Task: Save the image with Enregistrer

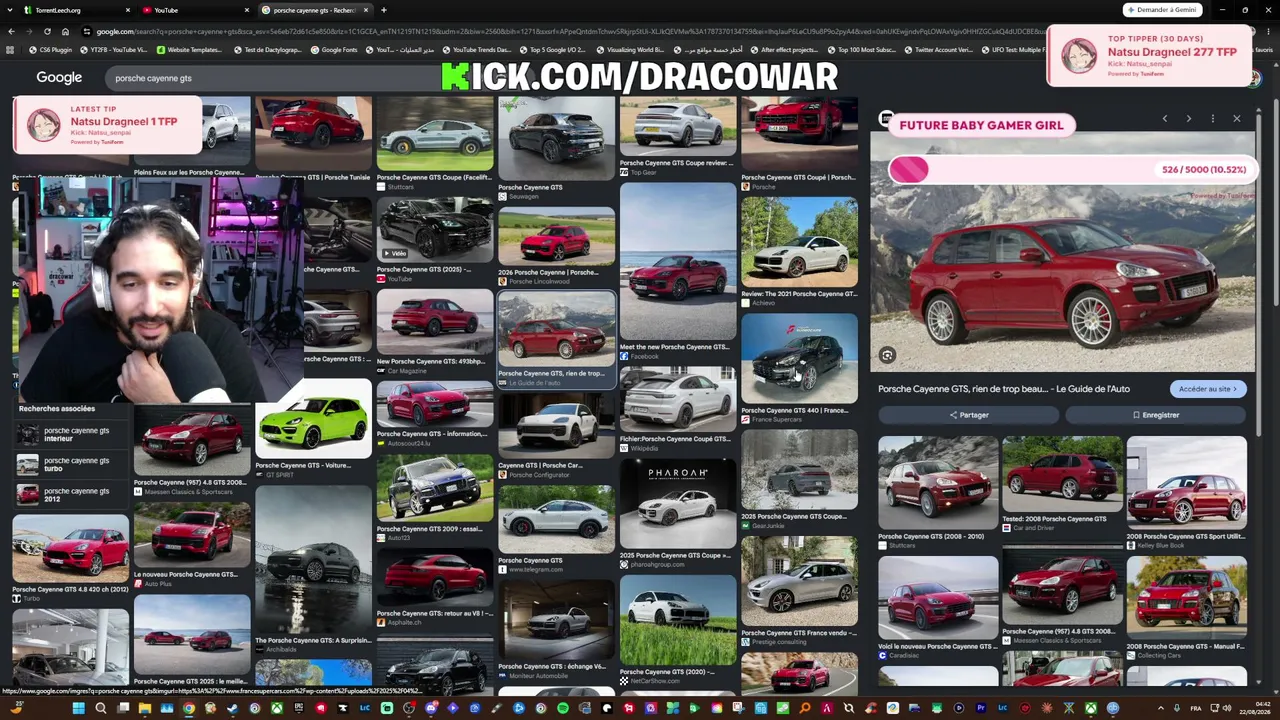Action: (1156, 415)
